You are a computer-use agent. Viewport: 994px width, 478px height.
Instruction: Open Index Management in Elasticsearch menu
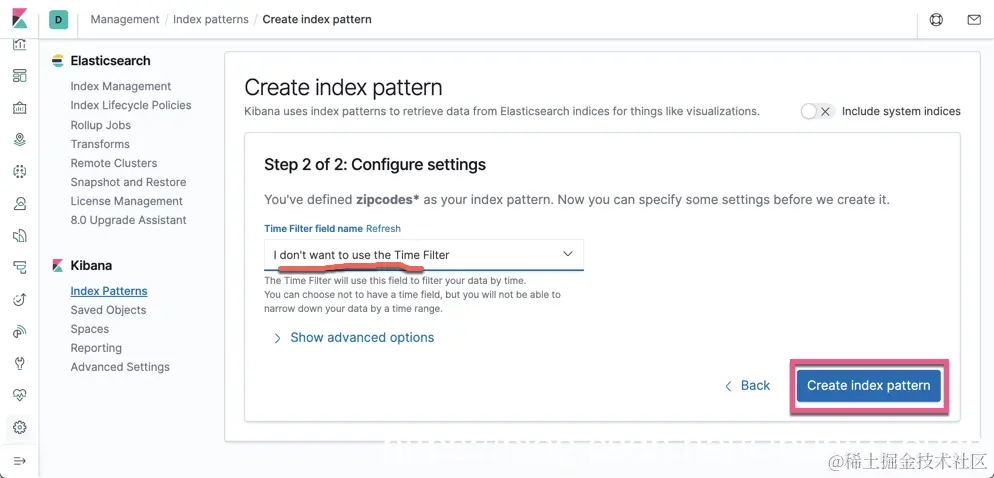tap(121, 86)
